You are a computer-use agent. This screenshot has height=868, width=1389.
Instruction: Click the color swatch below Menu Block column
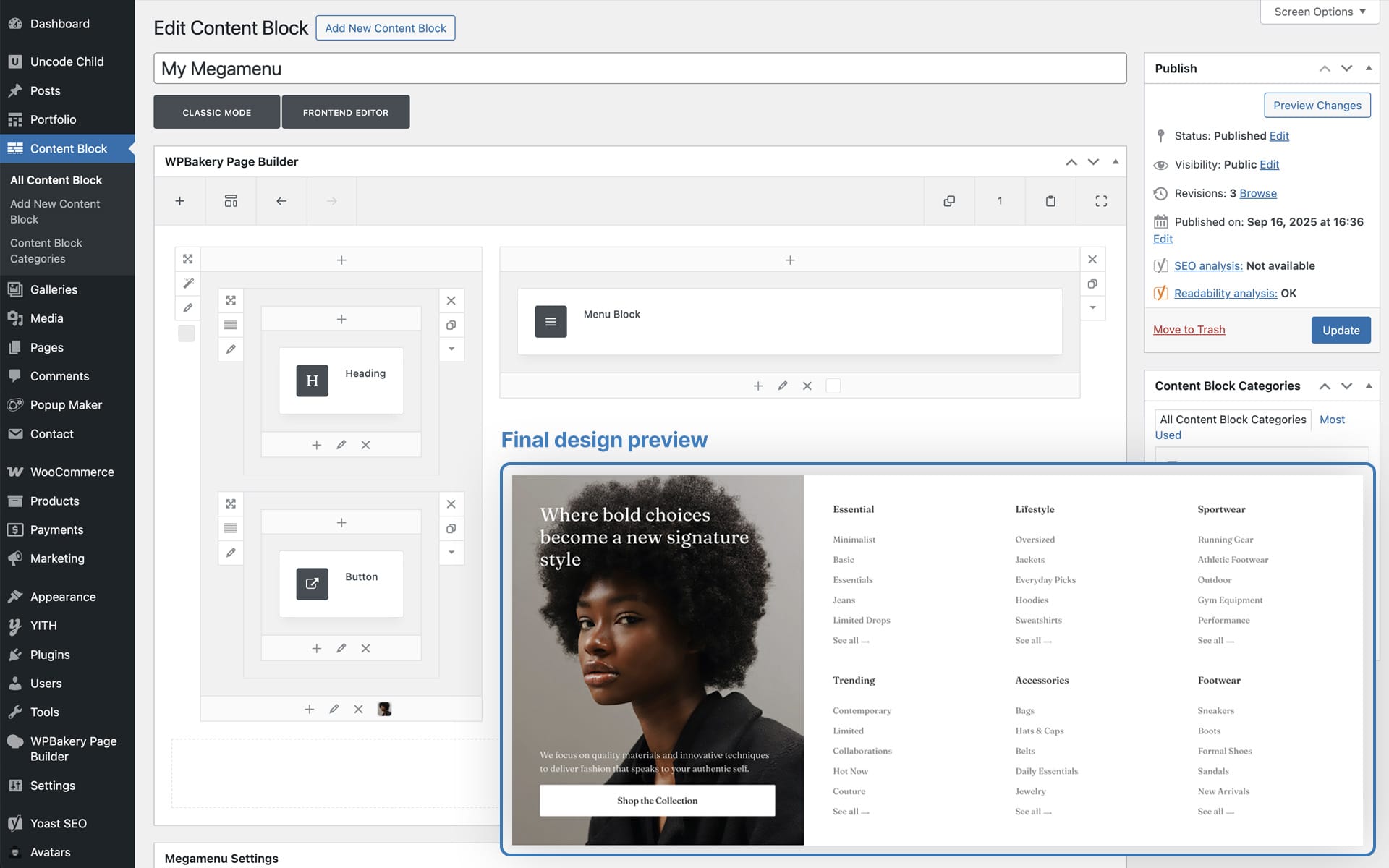(x=833, y=386)
